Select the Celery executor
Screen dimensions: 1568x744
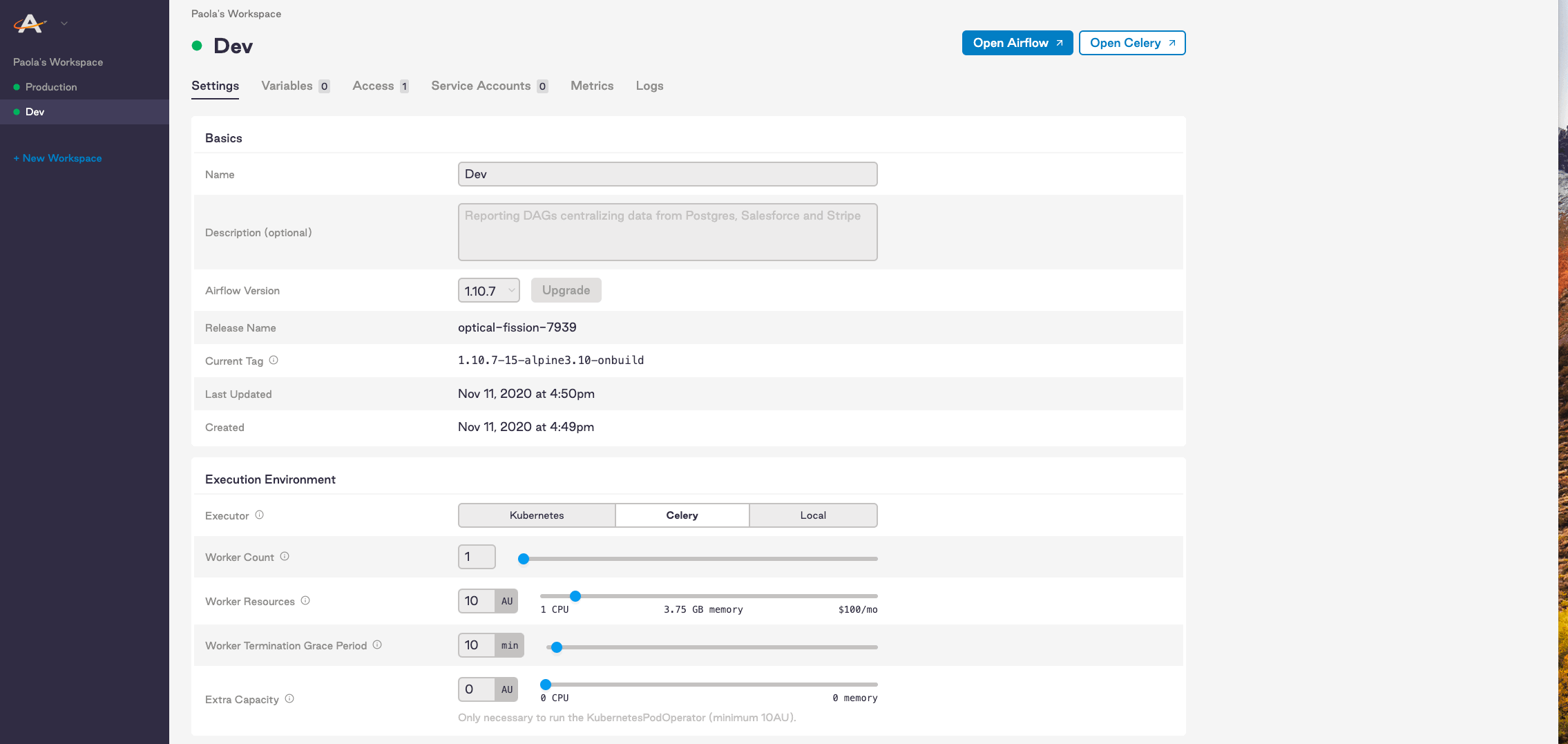click(x=681, y=515)
